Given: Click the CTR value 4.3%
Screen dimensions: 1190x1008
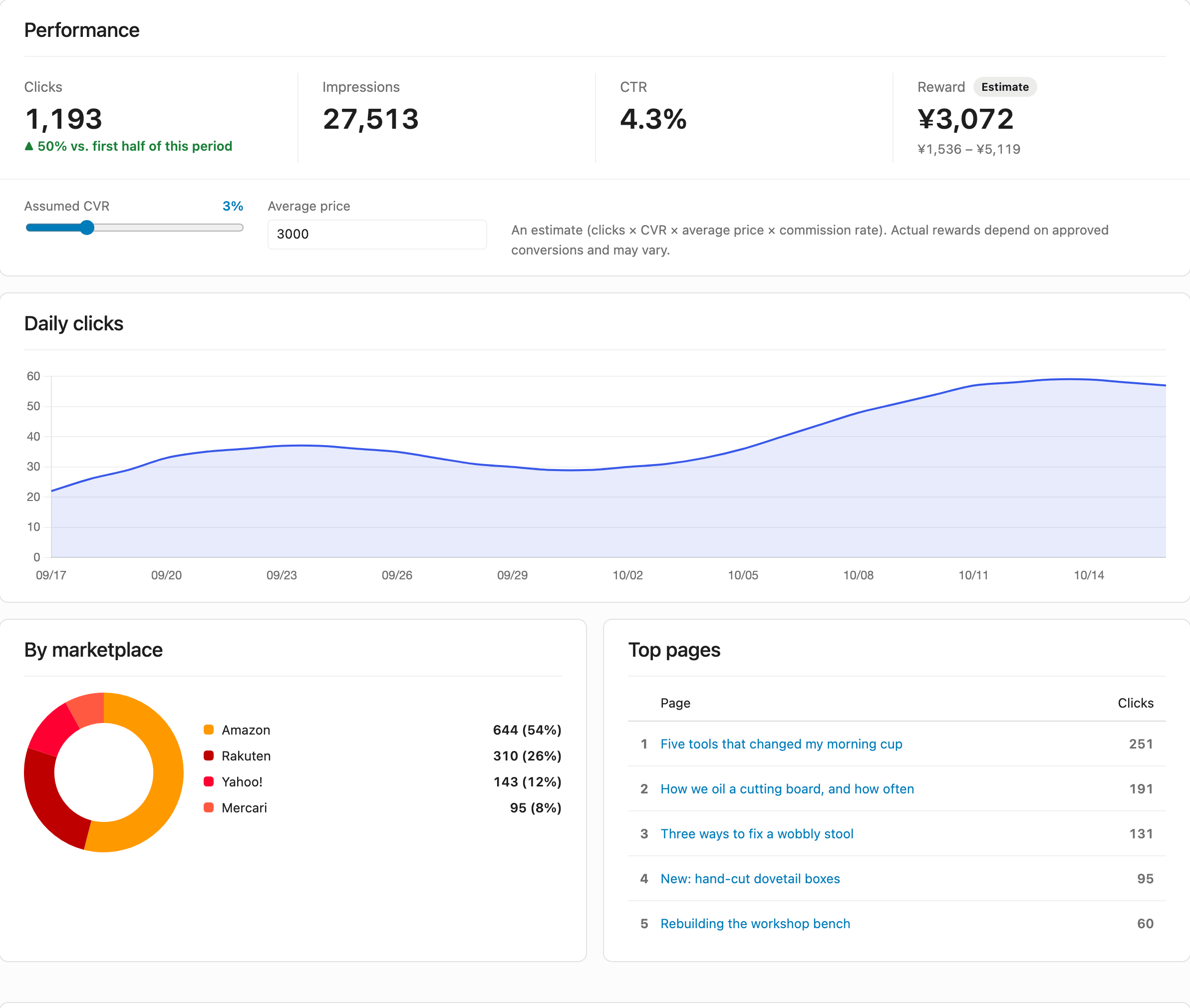Looking at the screenshot, I should pos(653,119).
